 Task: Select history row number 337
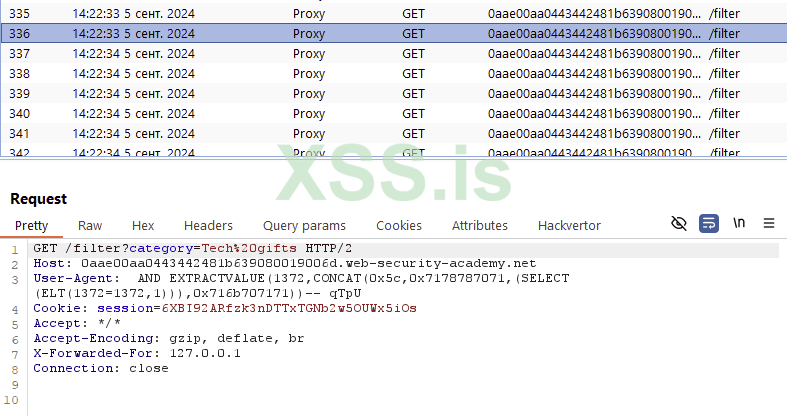click(x=394, y=54)
